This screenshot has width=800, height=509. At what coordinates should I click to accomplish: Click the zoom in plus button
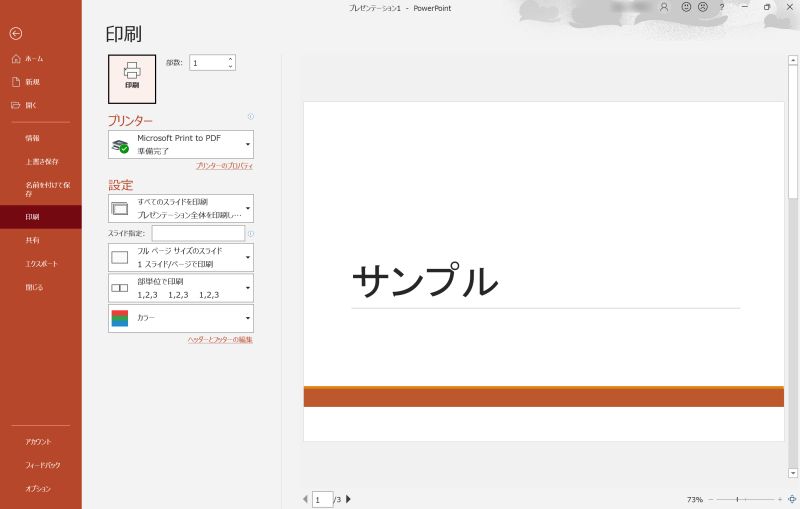pyautogui.click(x=780, y=499)
